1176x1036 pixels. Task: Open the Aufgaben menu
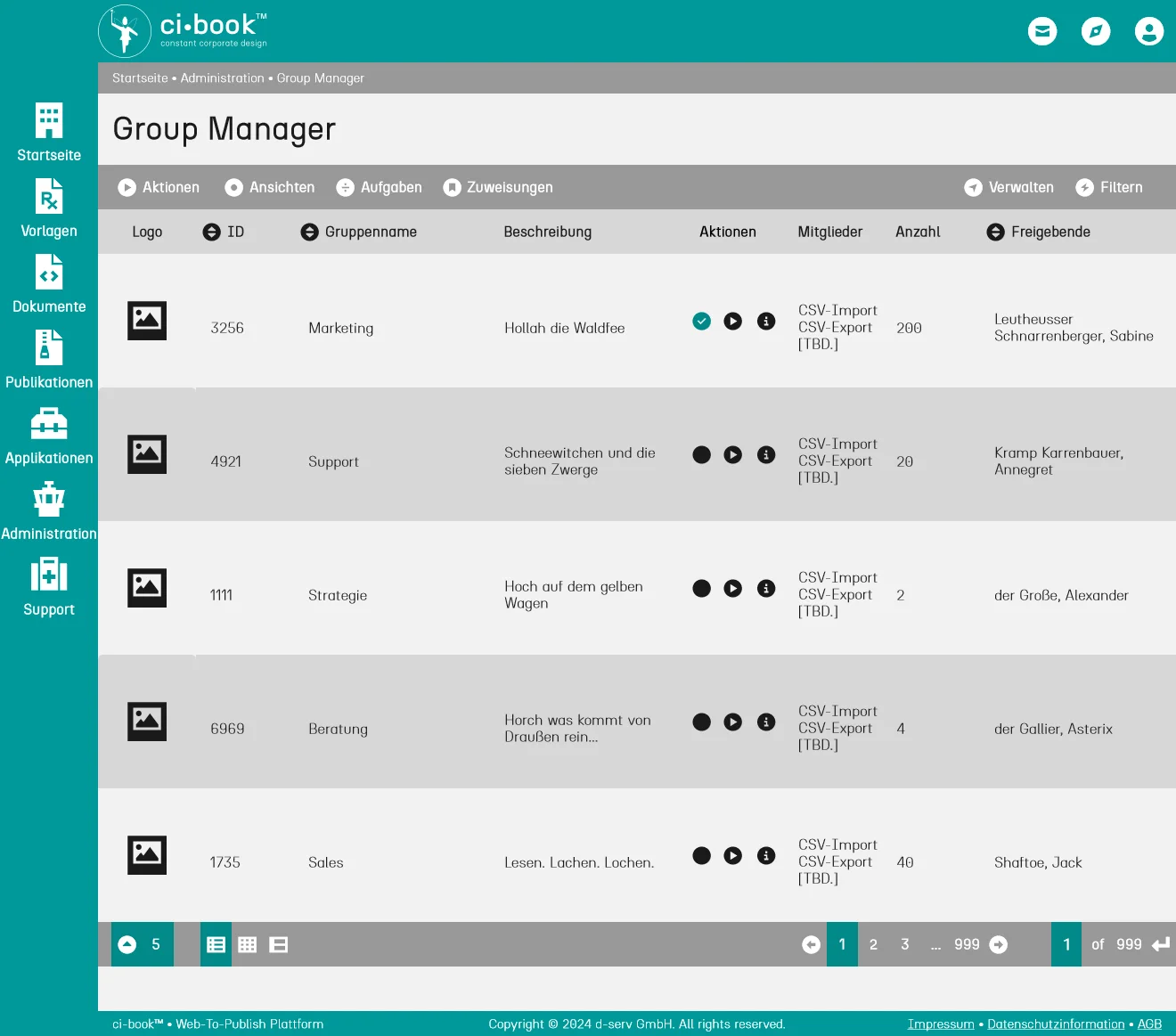tap(379, 187)
